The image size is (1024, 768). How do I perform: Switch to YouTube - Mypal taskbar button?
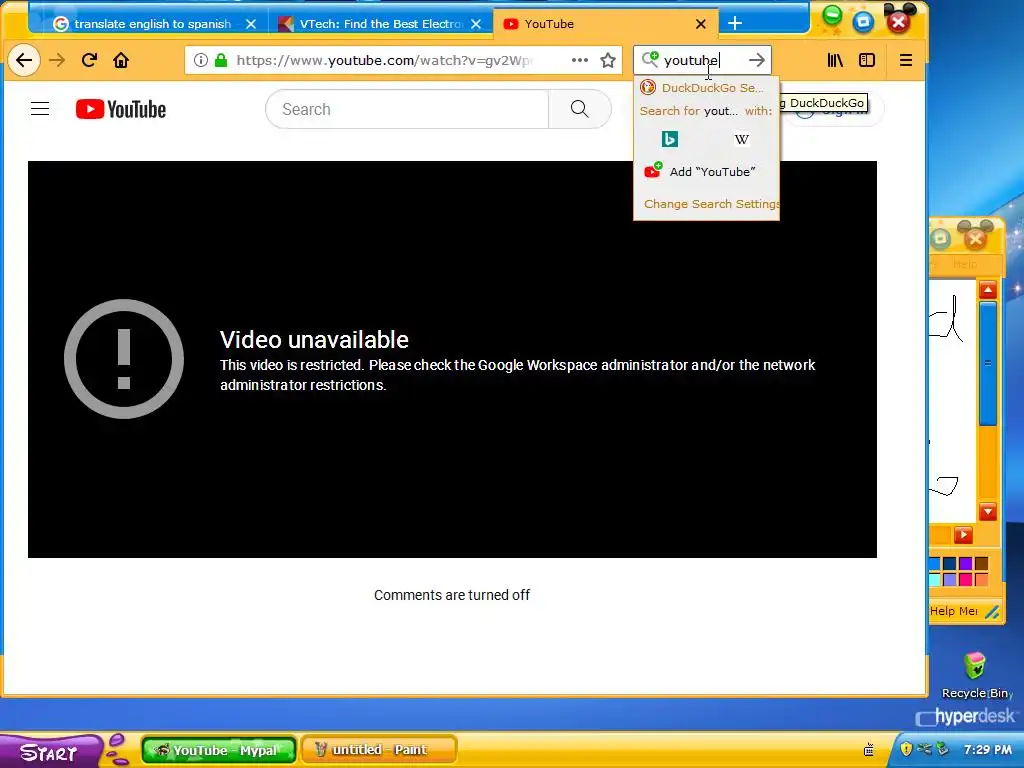[219, 750]
